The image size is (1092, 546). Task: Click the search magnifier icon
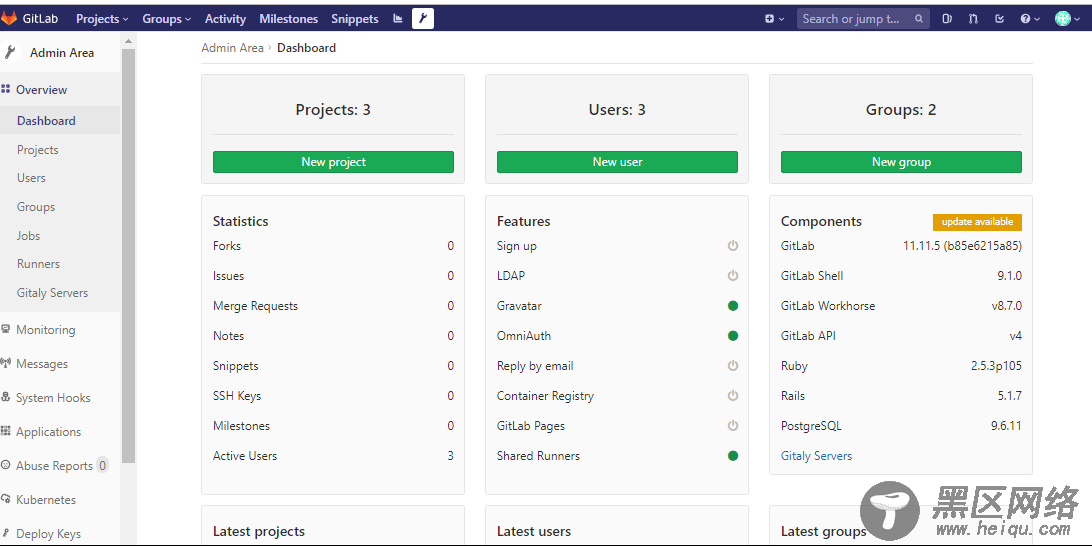(x=919, y=19)
